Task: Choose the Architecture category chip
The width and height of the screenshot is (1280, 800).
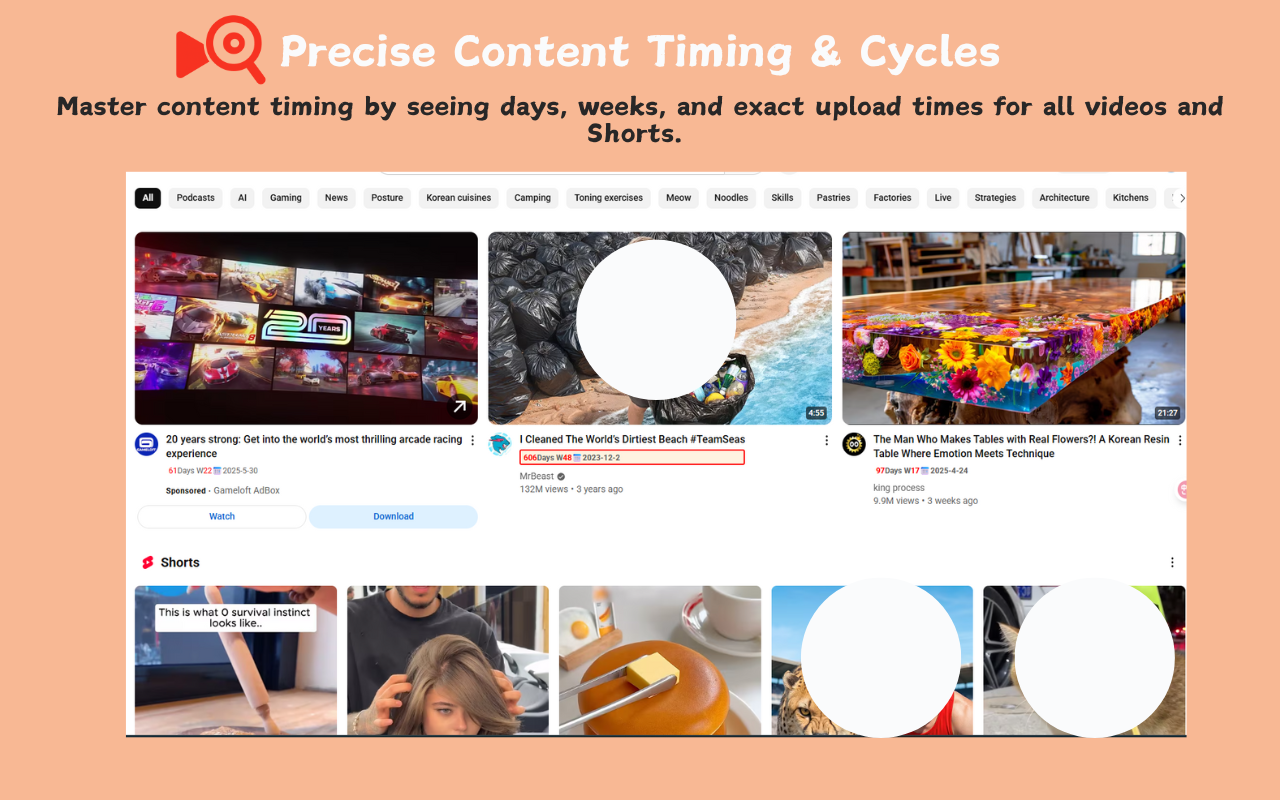Action: pyautogui.click(x=1064, y=198)
